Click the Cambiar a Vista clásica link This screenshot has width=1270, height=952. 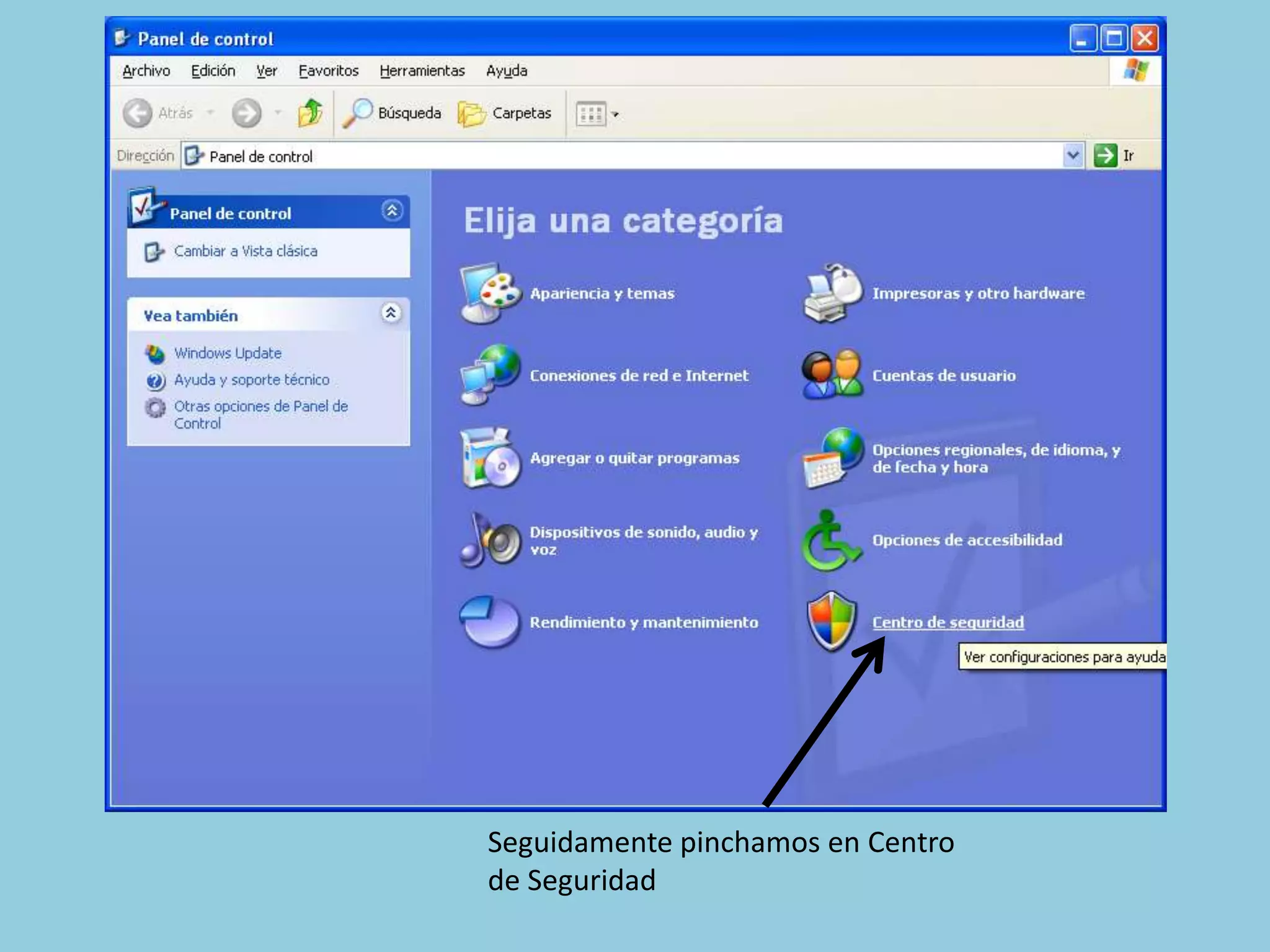(245, 251)
